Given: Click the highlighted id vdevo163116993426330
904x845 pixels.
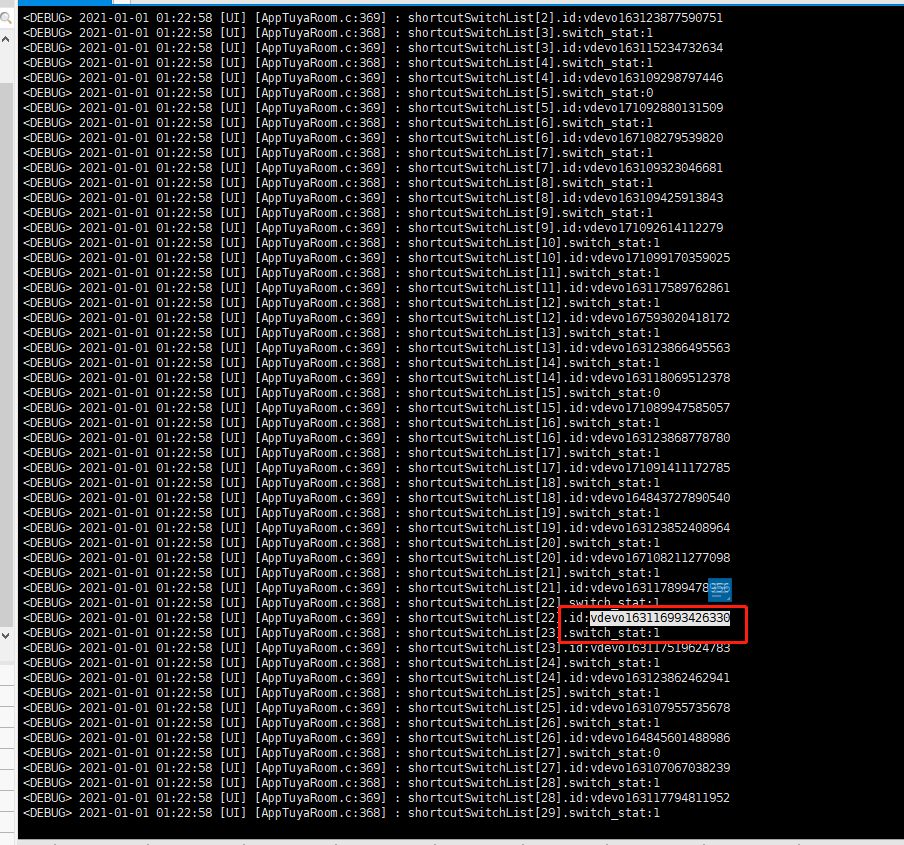Looking at the screenshot, I should point(660,618).
